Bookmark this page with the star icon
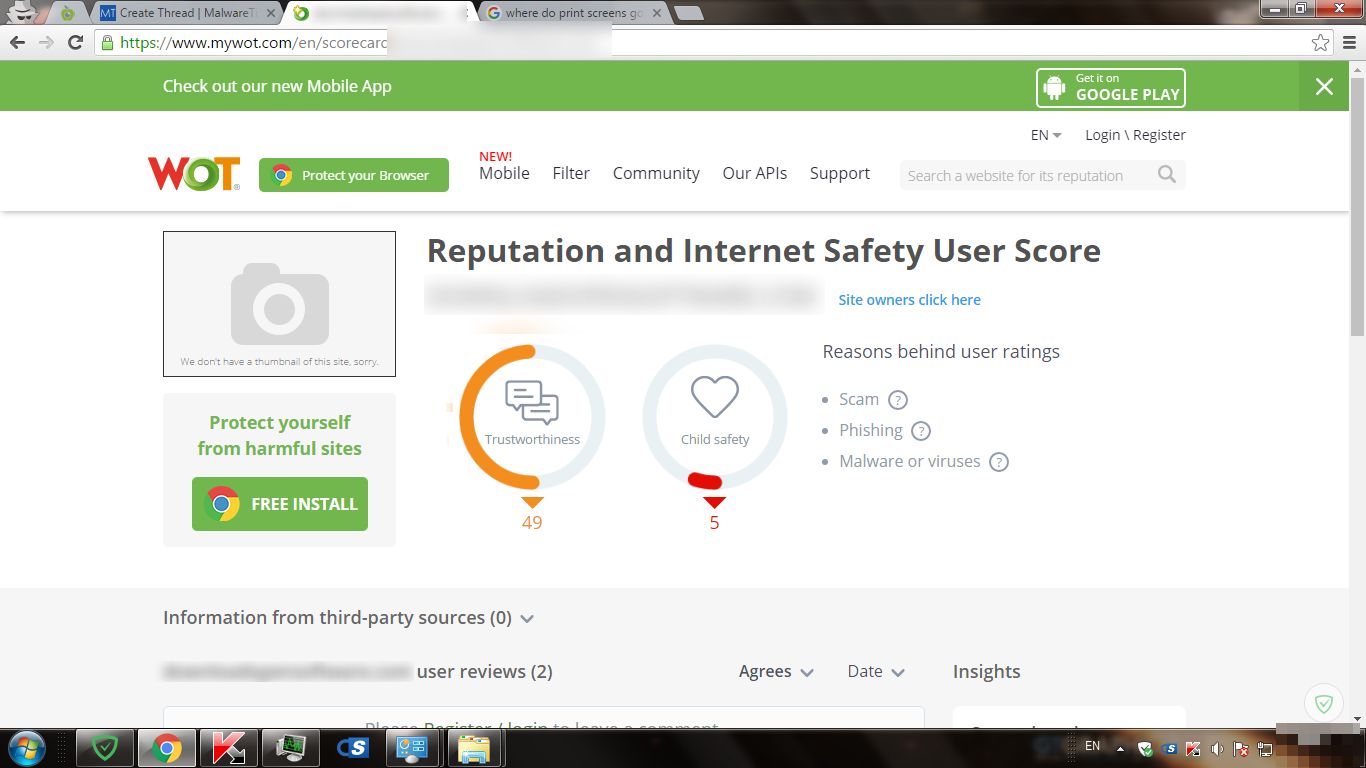1366x768 pixels. (x=1320, y=42)
